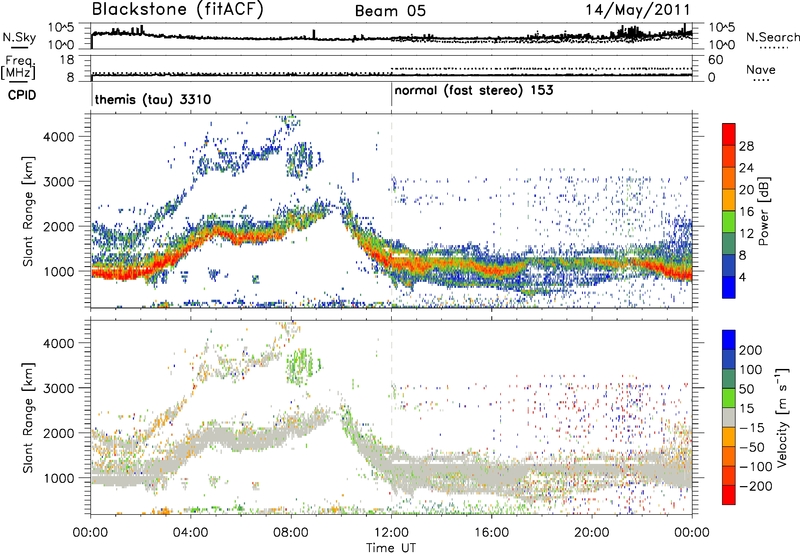Click the "-100" velocity colorbar label

click(755, 467)
